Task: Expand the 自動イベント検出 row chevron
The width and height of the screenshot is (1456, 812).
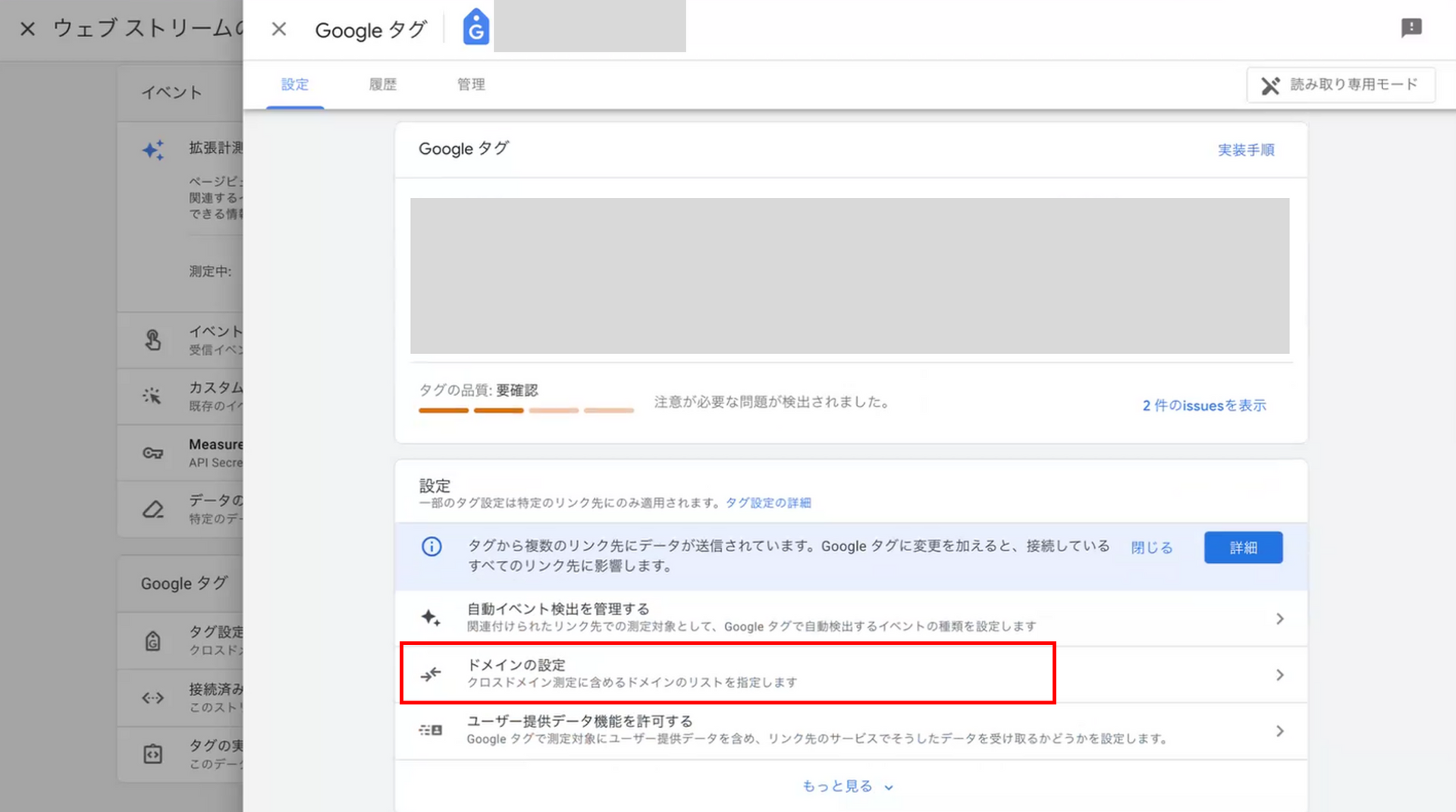Action: [x=1279, y=619]
